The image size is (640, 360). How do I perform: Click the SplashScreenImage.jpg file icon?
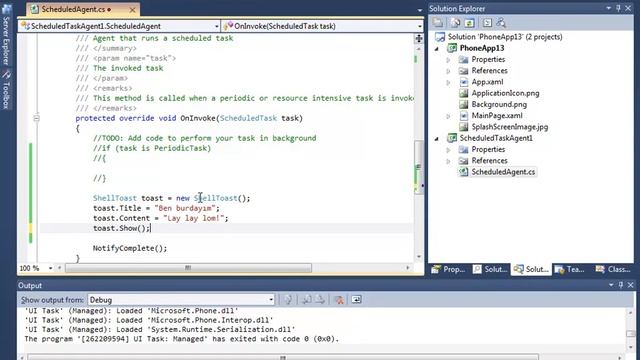click(463, 127)
